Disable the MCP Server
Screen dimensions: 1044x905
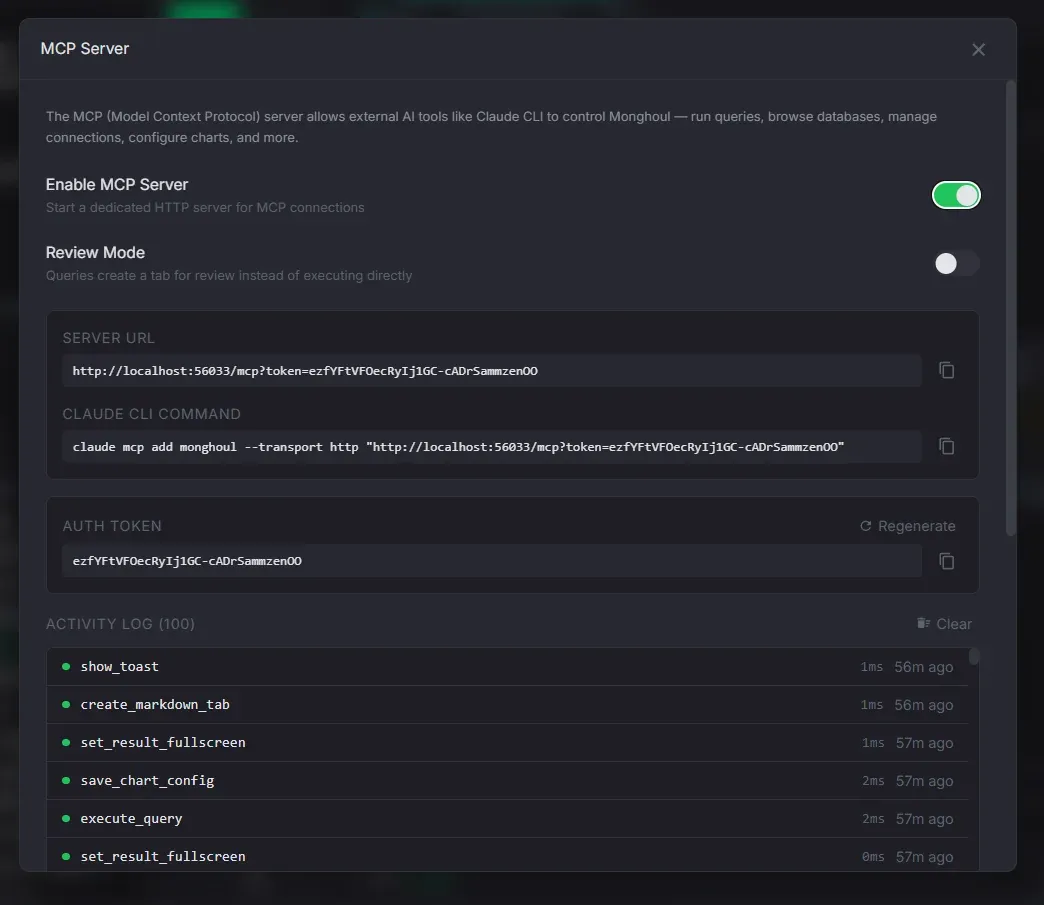956,194
